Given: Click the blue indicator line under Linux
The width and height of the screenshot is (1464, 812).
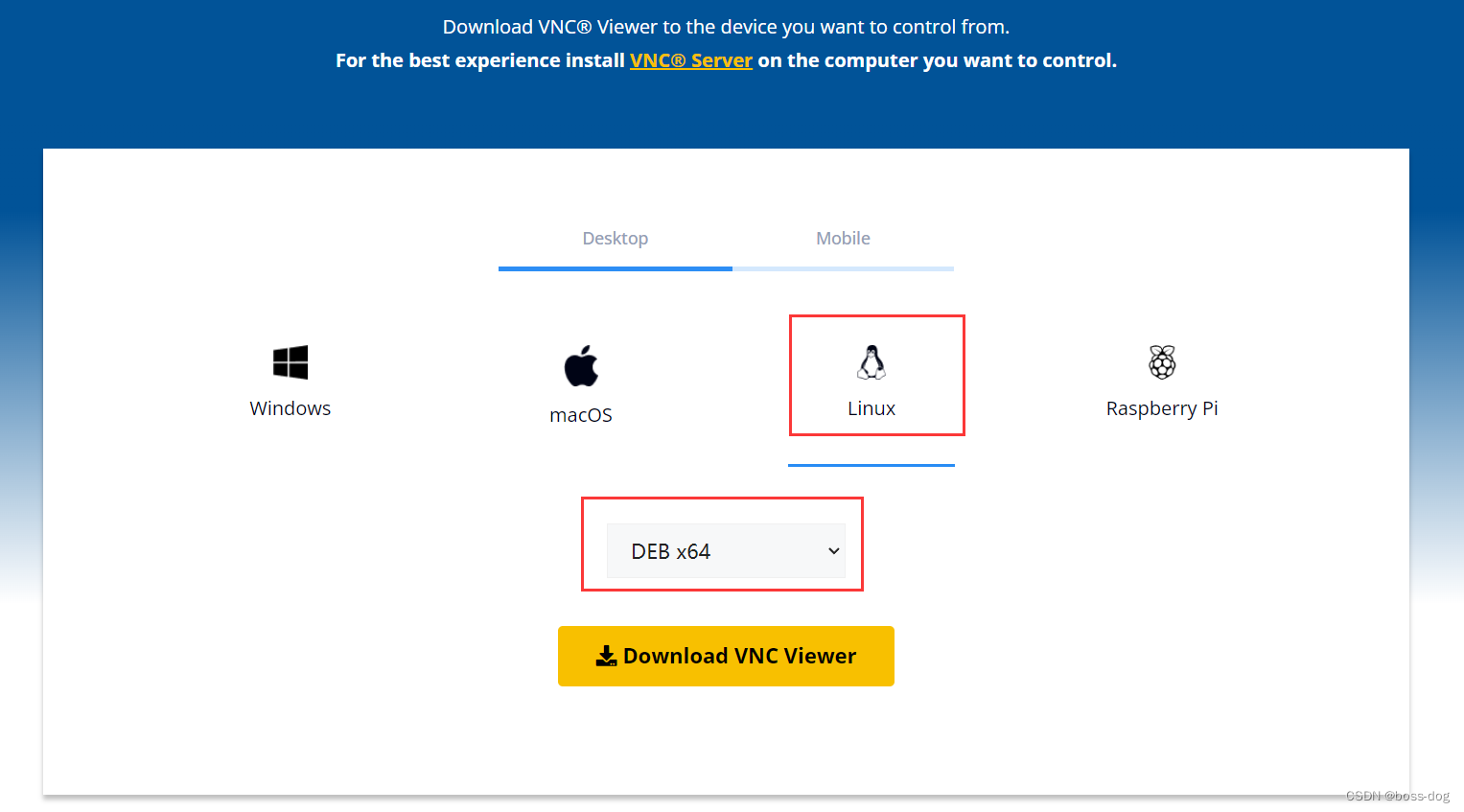Looking at the screenshot, I should [x=871, y=465].
